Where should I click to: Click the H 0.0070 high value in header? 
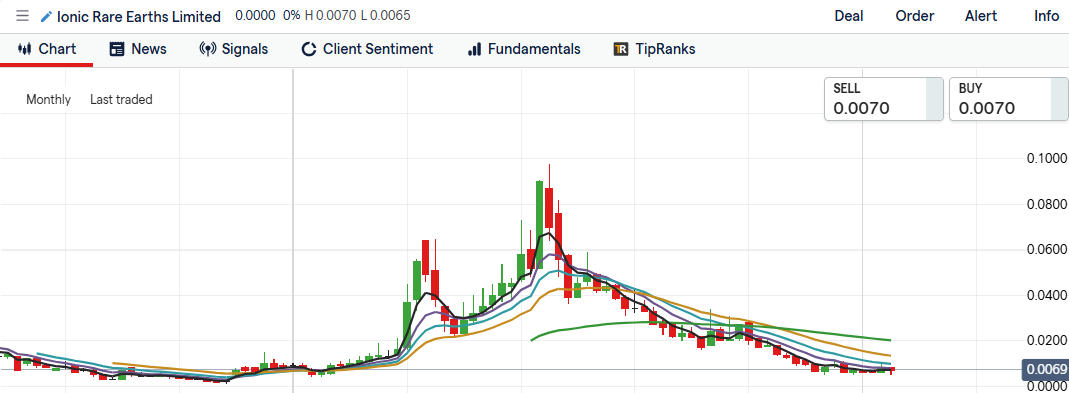[x=331, y=15]
